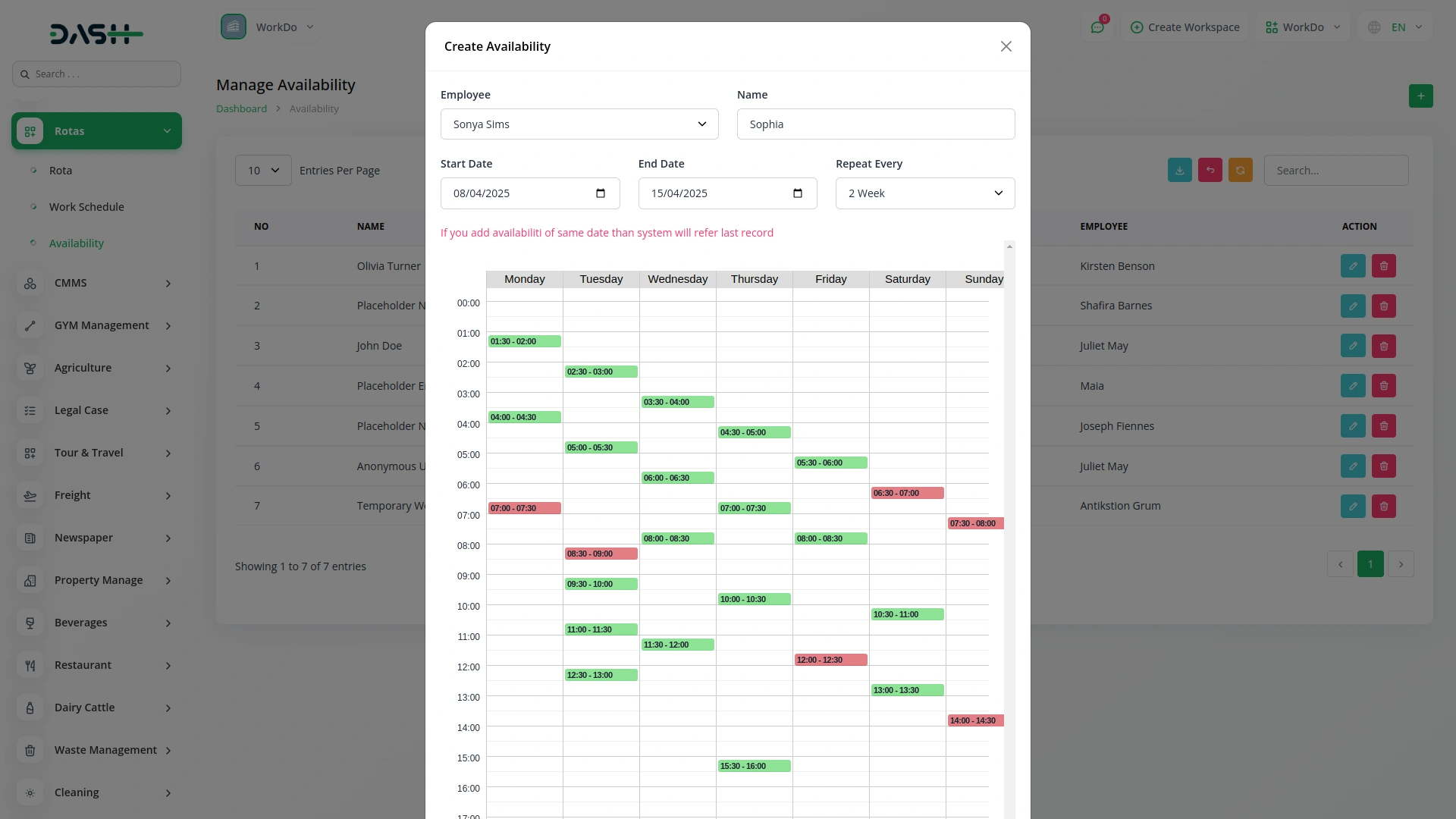Viewport: 1456px width, 819px height.
Task: Click the Name field containing Sophia
Action: 875,124
